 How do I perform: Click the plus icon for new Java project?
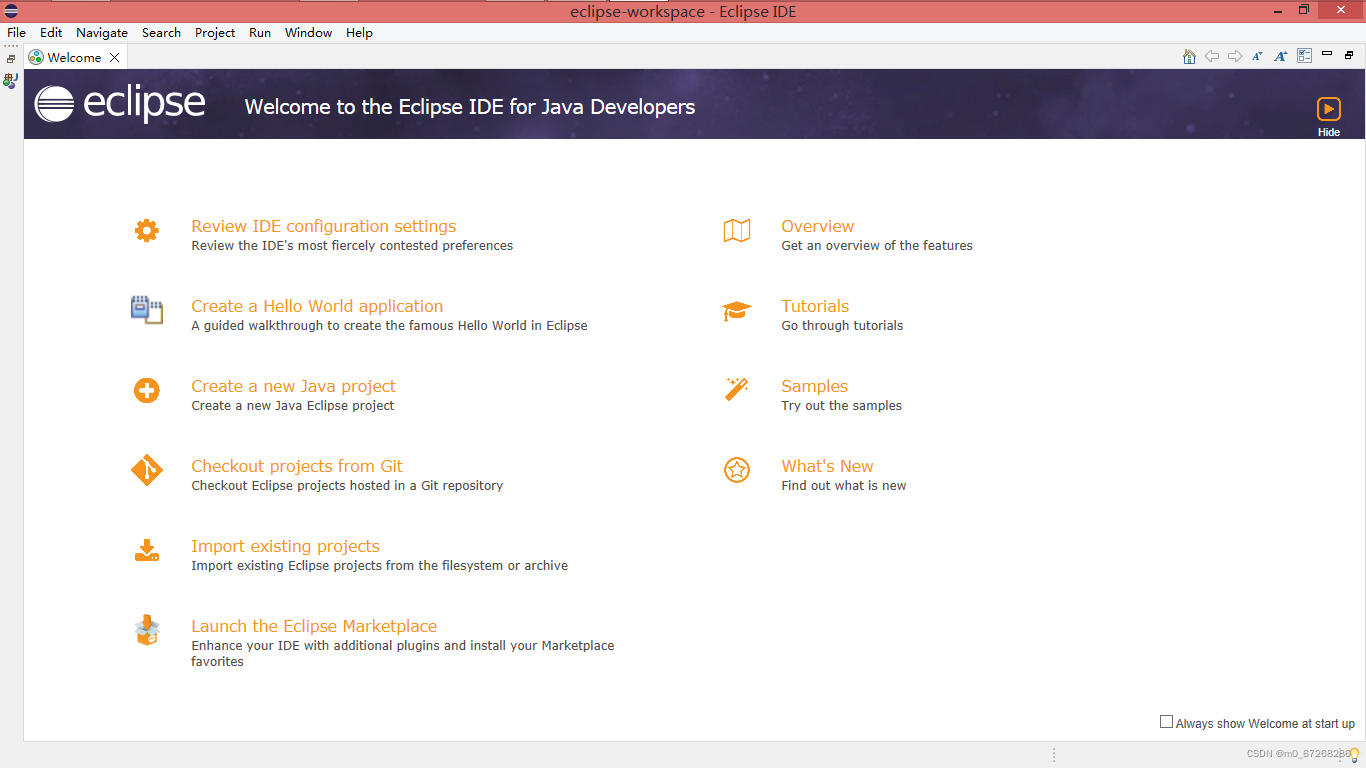(147, 391)
